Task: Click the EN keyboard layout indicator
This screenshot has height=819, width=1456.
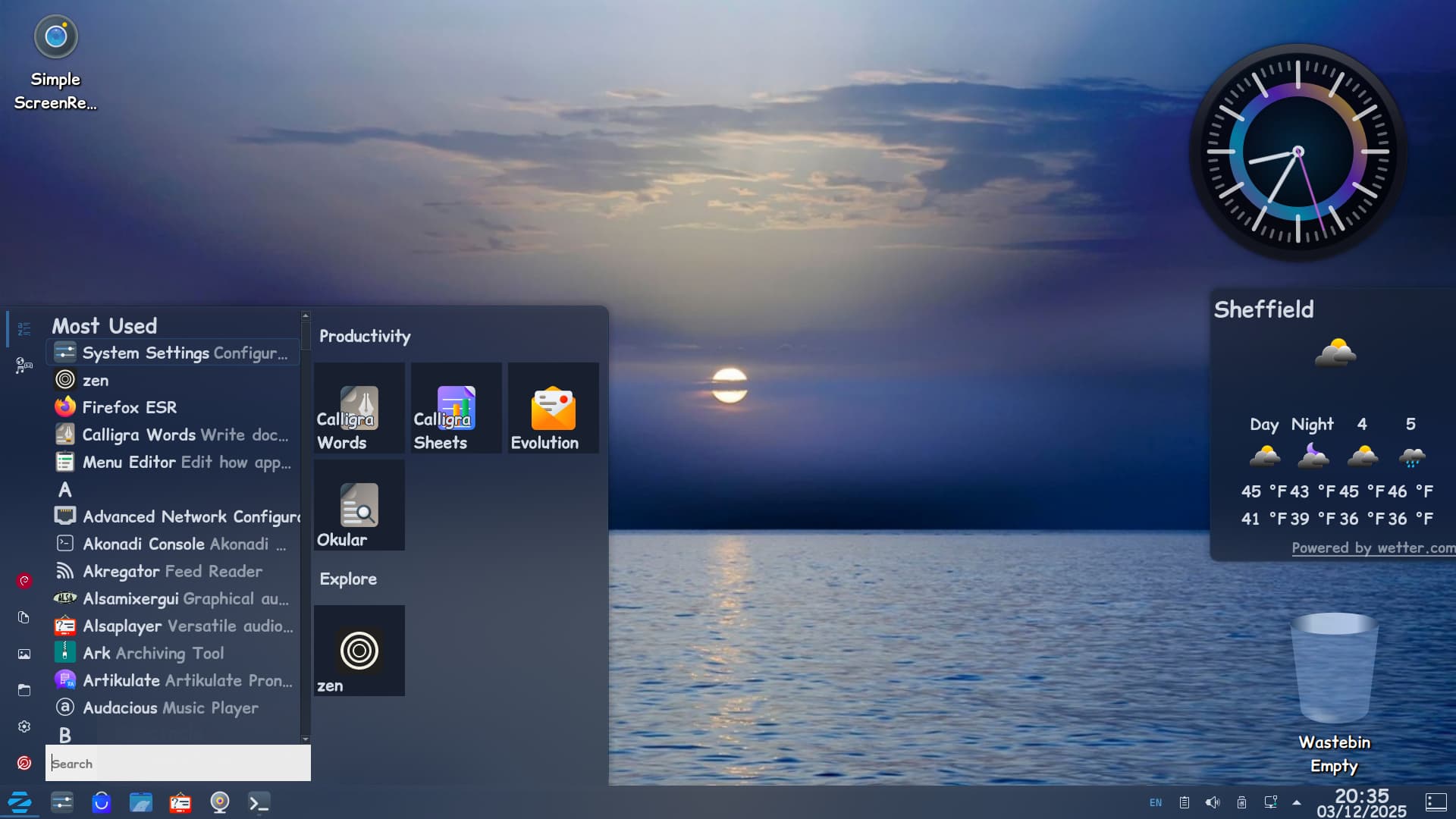Action: [1155, 802]
